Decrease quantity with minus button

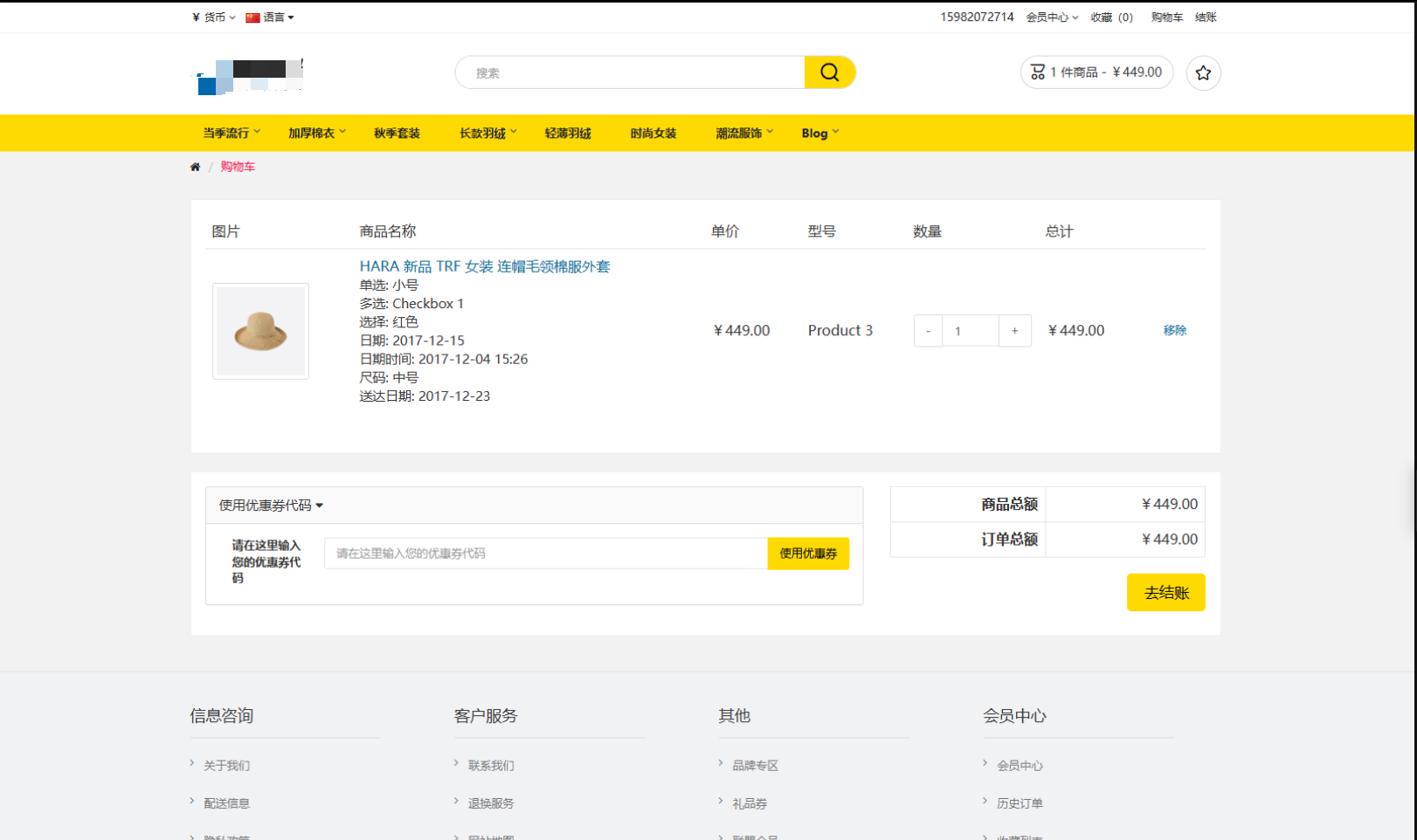928,331
